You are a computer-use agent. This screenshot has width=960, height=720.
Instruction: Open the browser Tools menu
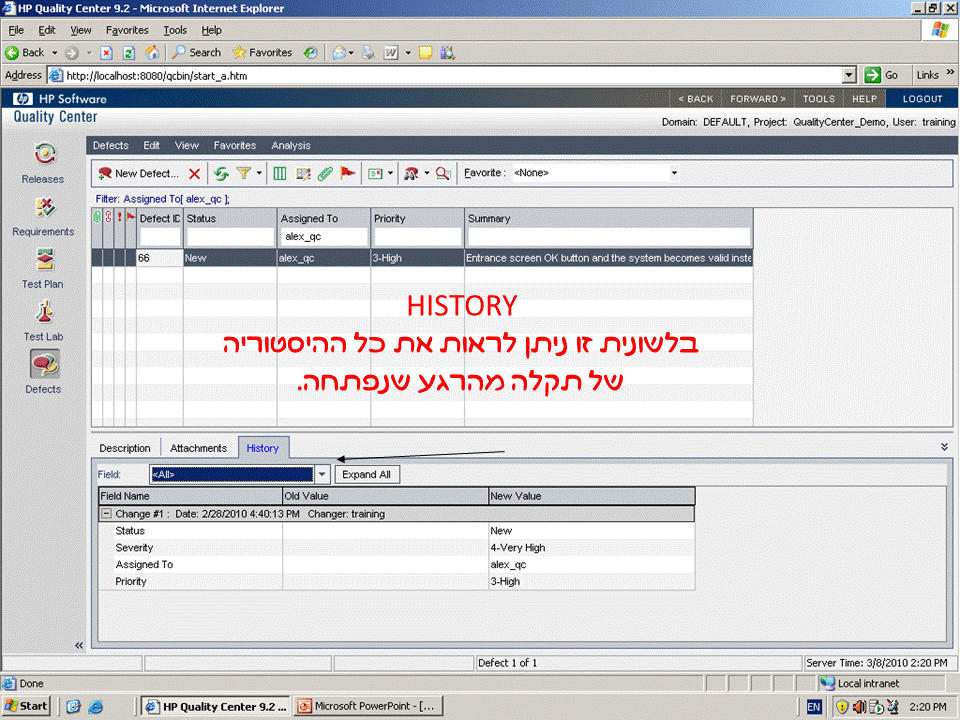(175, 30)
